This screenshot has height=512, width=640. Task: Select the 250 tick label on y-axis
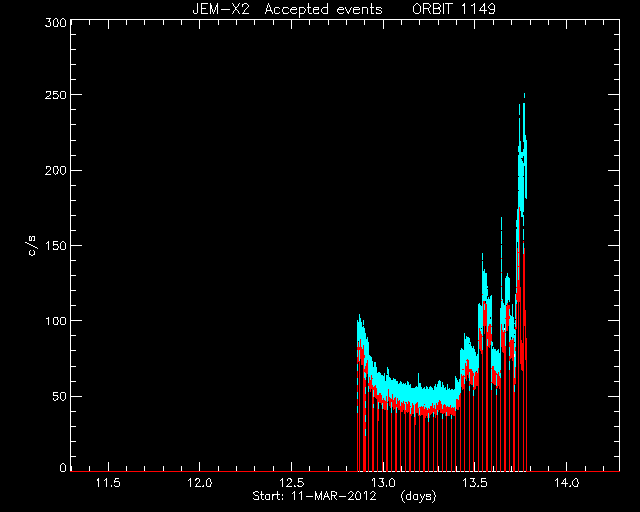coord(55,95)
